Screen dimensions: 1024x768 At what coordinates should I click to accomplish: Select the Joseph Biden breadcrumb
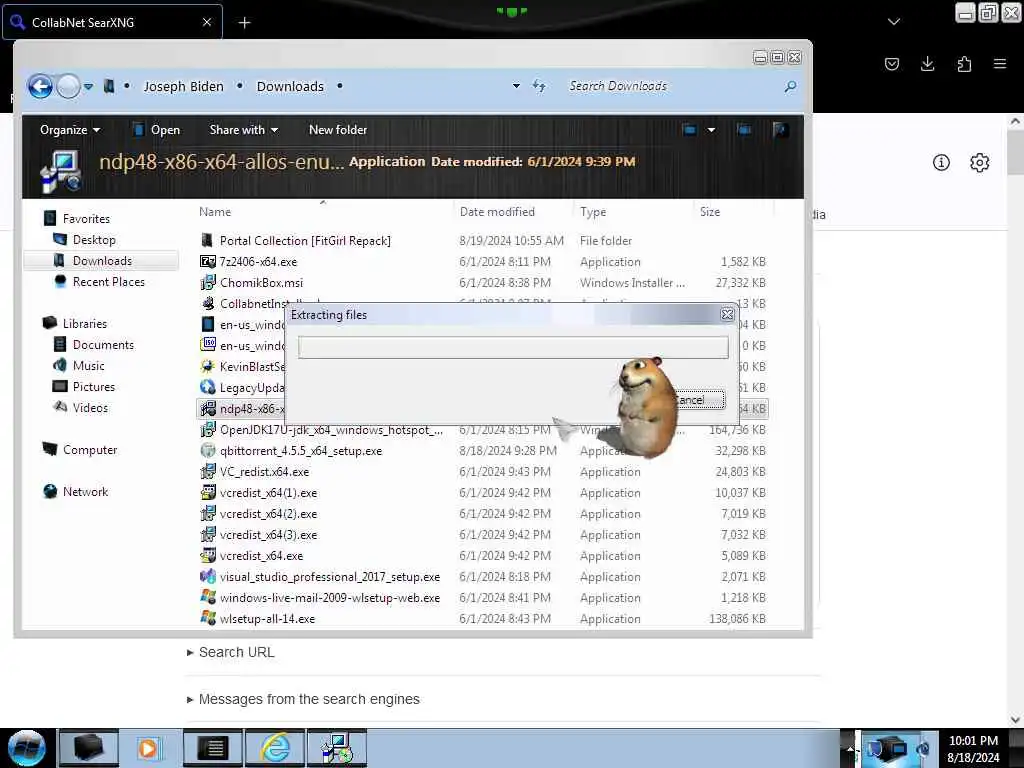[184, 86]
